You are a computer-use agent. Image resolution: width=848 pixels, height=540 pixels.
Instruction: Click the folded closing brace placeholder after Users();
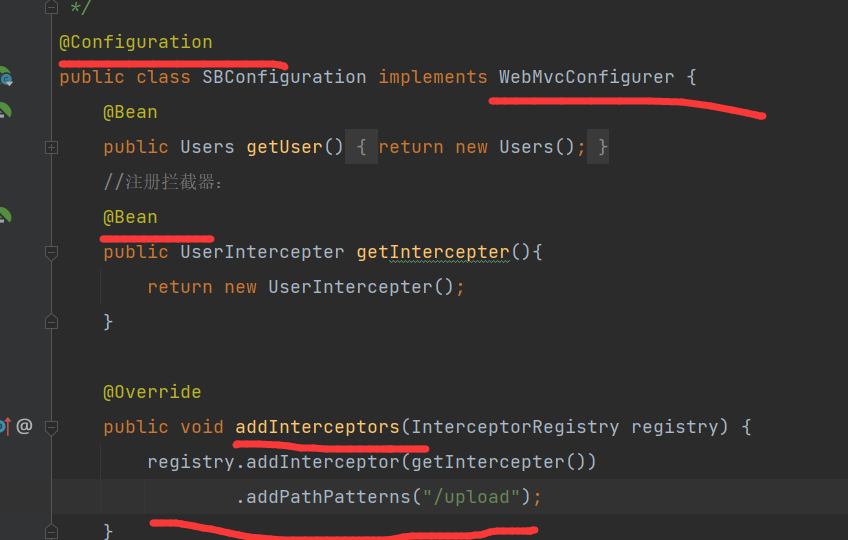(x=598, y=147)
